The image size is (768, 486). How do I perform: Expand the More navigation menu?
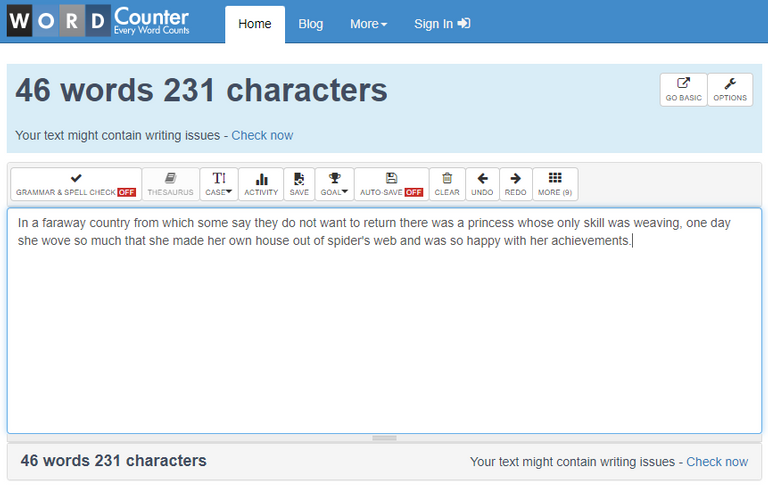tap(368, 24)
